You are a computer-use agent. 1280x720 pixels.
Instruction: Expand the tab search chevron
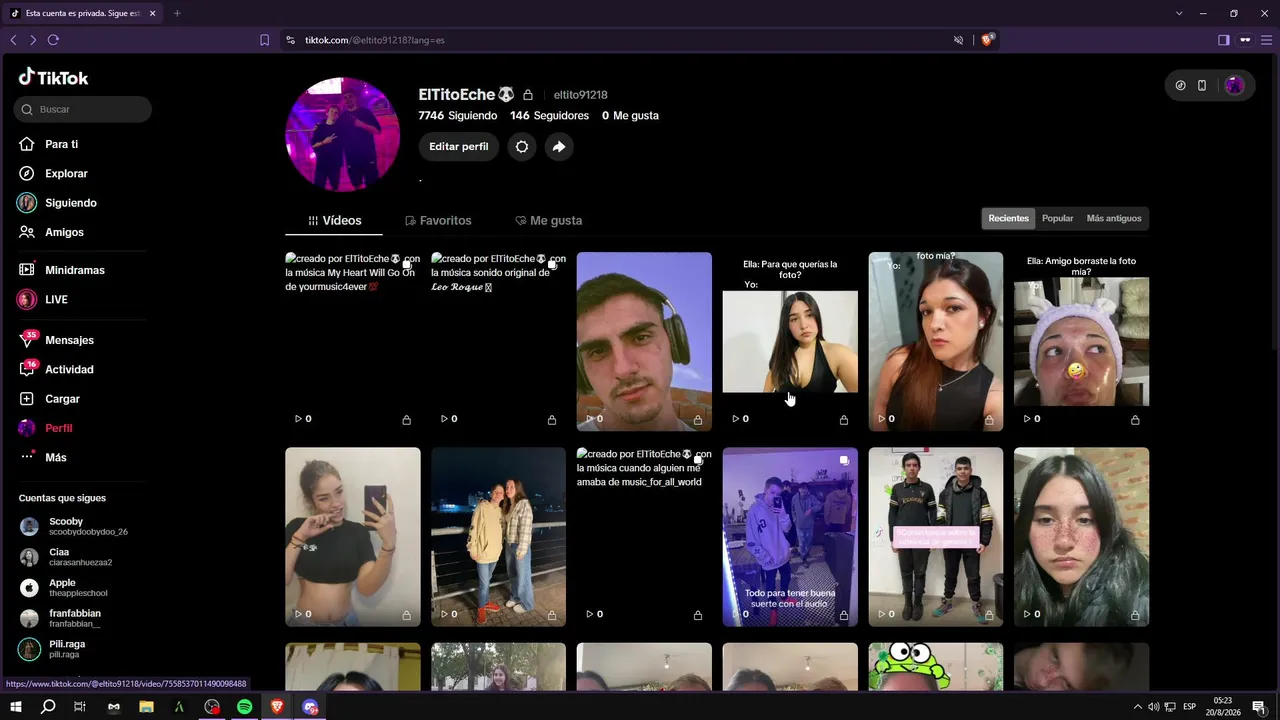pos(1179,13)
